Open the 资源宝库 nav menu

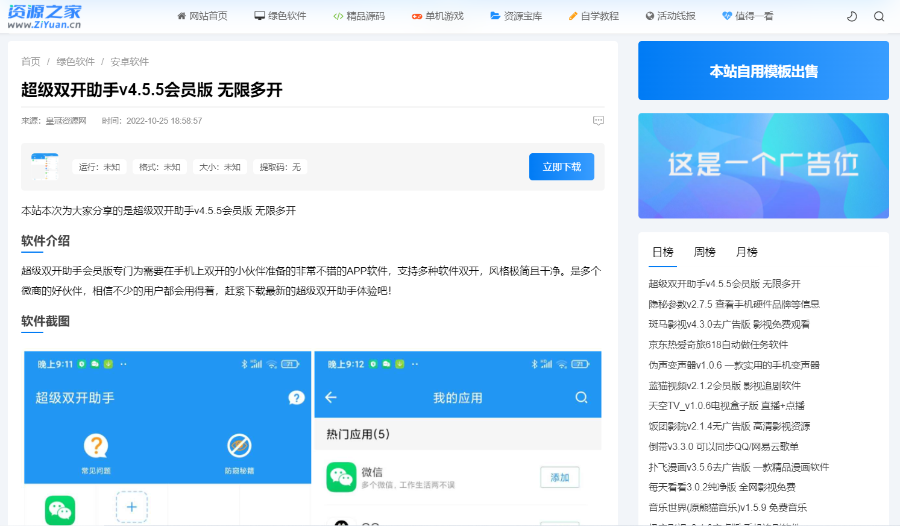517,16
